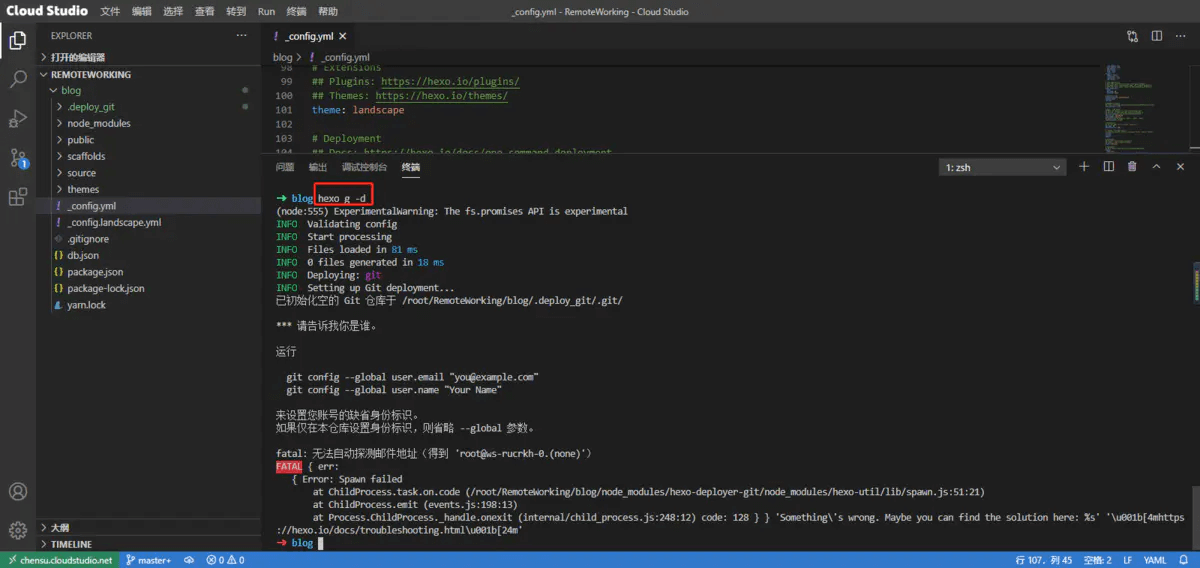The width and height of the screenshot is (1200, 568).
Task: Open the Source Control view
Action: (x=18, y=158)
